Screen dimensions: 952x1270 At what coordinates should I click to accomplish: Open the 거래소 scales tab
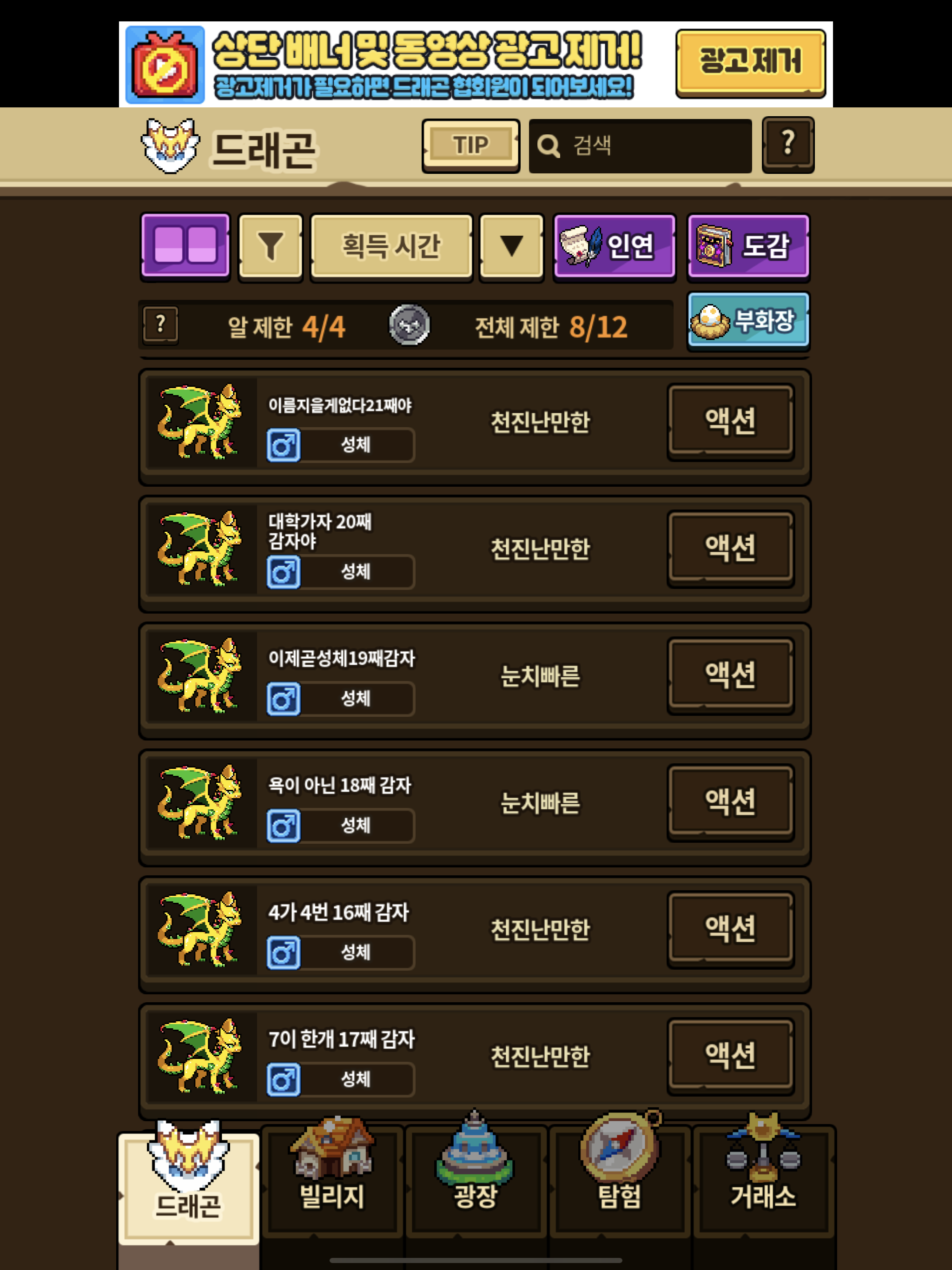764,1180
